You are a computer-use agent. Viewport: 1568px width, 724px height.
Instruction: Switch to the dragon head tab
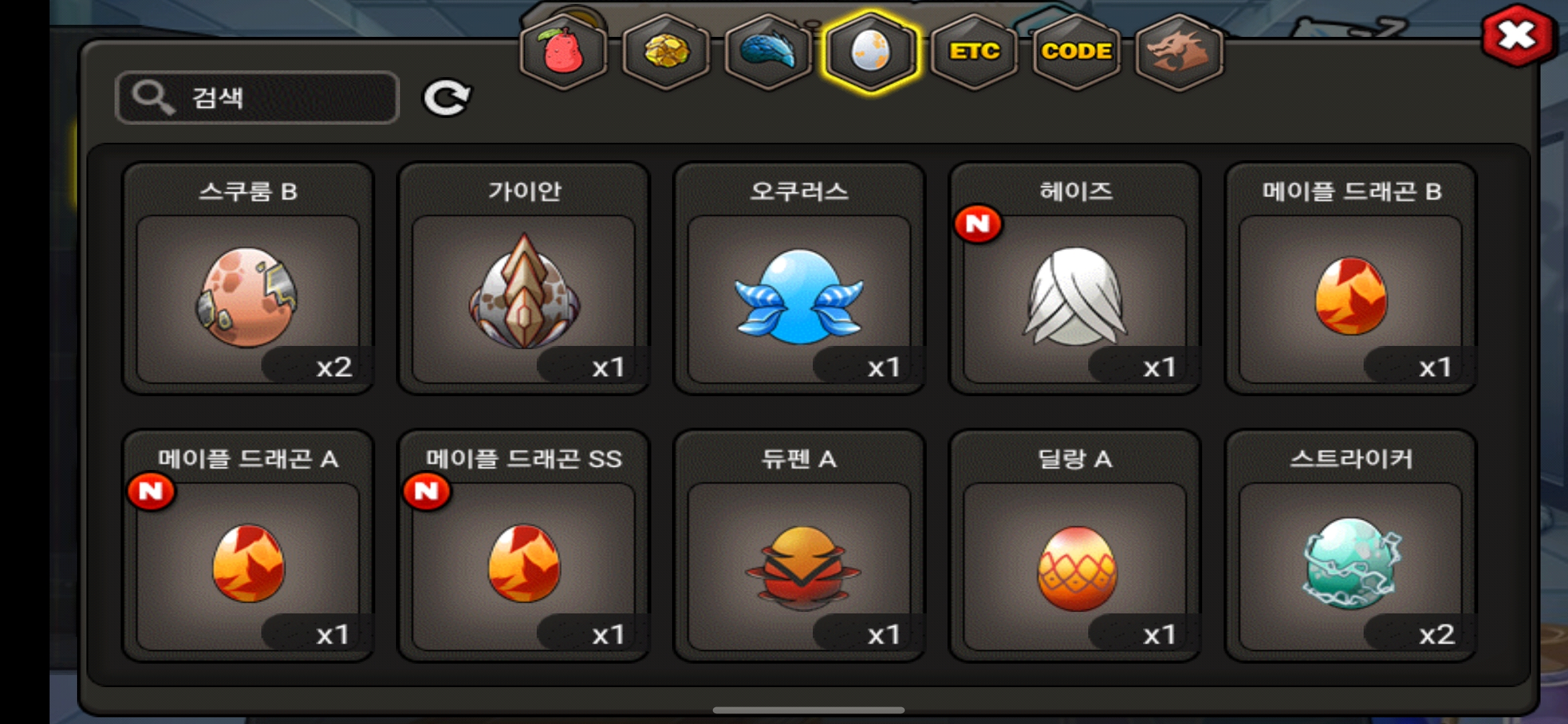coord(1179,52)
